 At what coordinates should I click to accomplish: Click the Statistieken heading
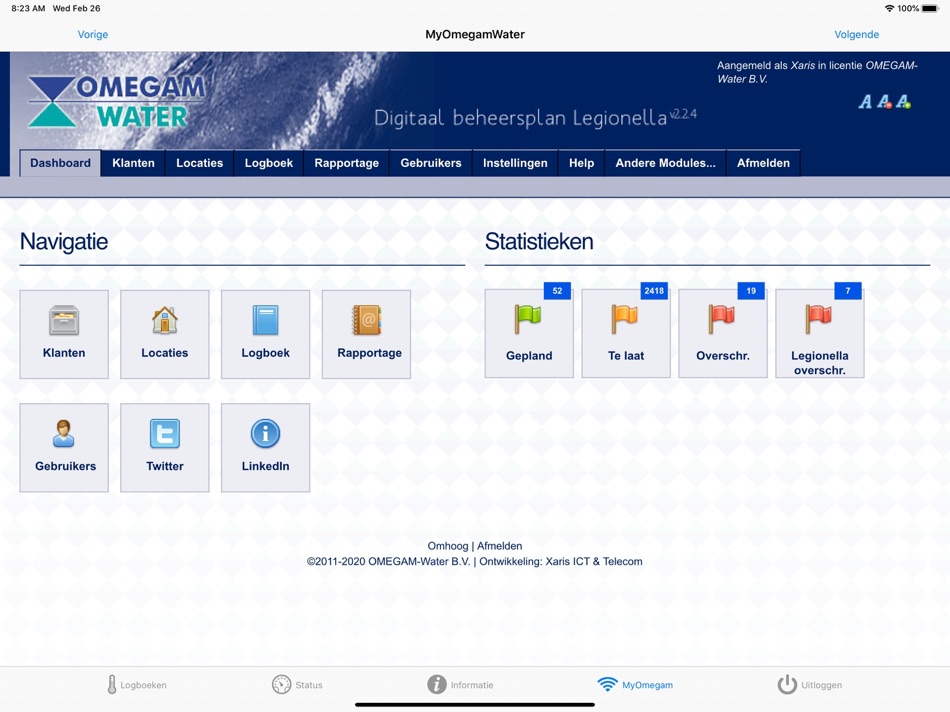(539, 242)
